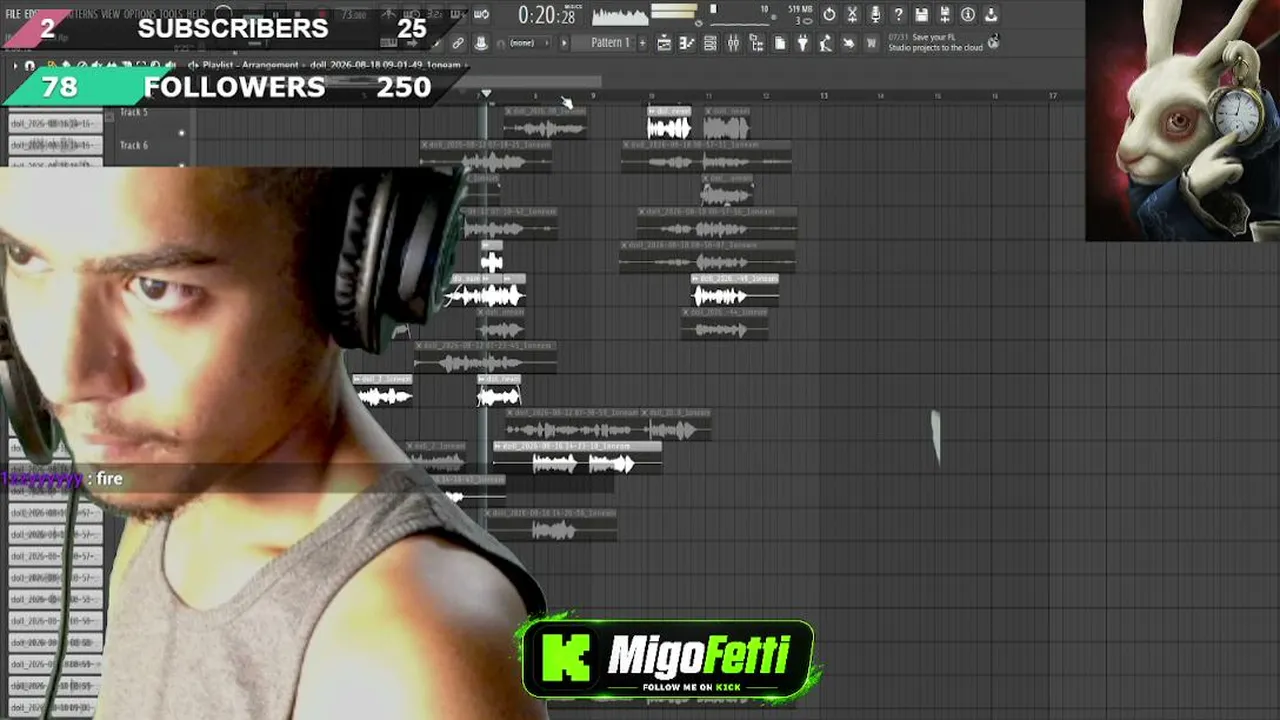Image resolution: width=1280 pixels, height=720 pixels.
Task: Open the playlist view icon
Action: pyautogui.click(x=664, y=43)
